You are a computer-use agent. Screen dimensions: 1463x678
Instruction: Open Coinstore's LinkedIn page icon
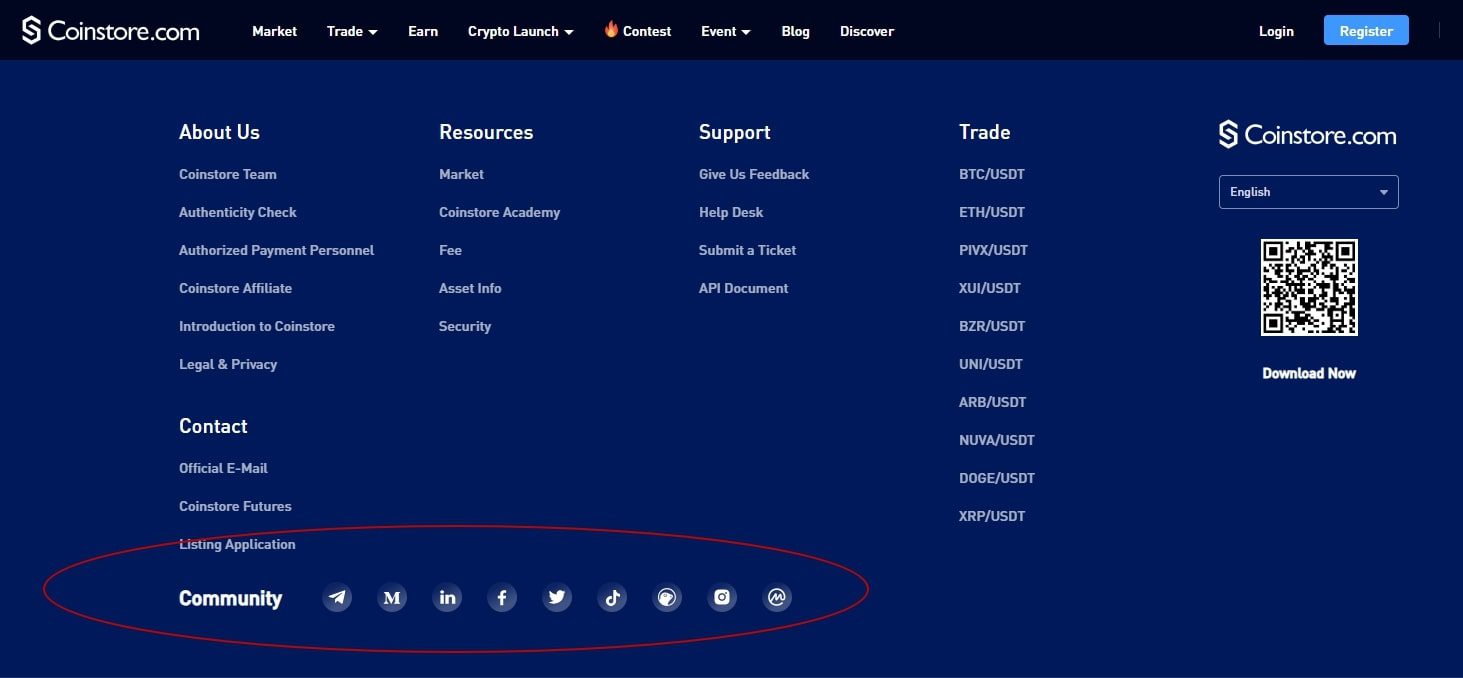(x=447, y=598)
